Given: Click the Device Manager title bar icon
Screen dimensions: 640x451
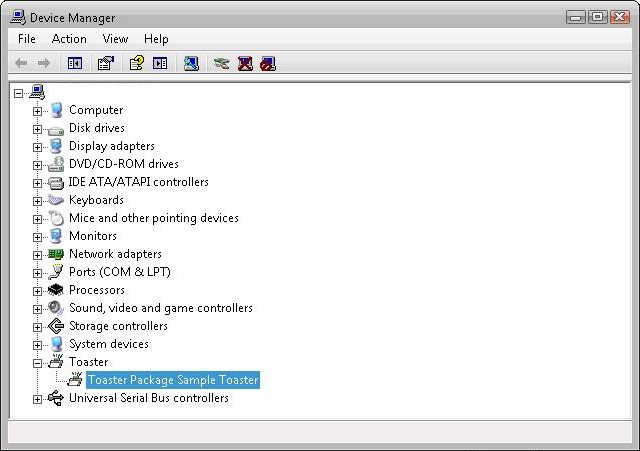Looking at the screenshot, I should (18, 17).
